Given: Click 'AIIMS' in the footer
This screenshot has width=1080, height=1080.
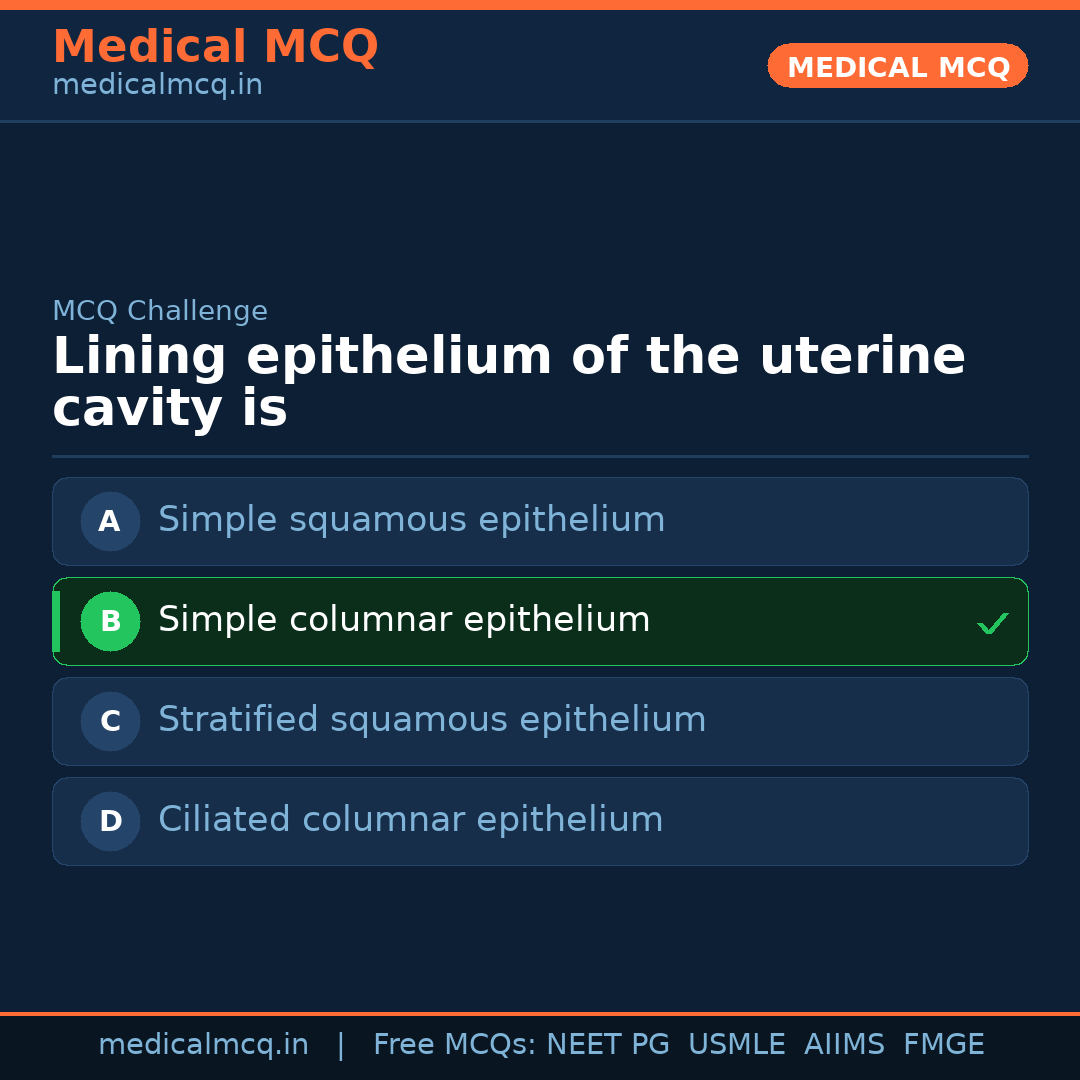Looking at the screenshot, I should tap(844, 1045).
